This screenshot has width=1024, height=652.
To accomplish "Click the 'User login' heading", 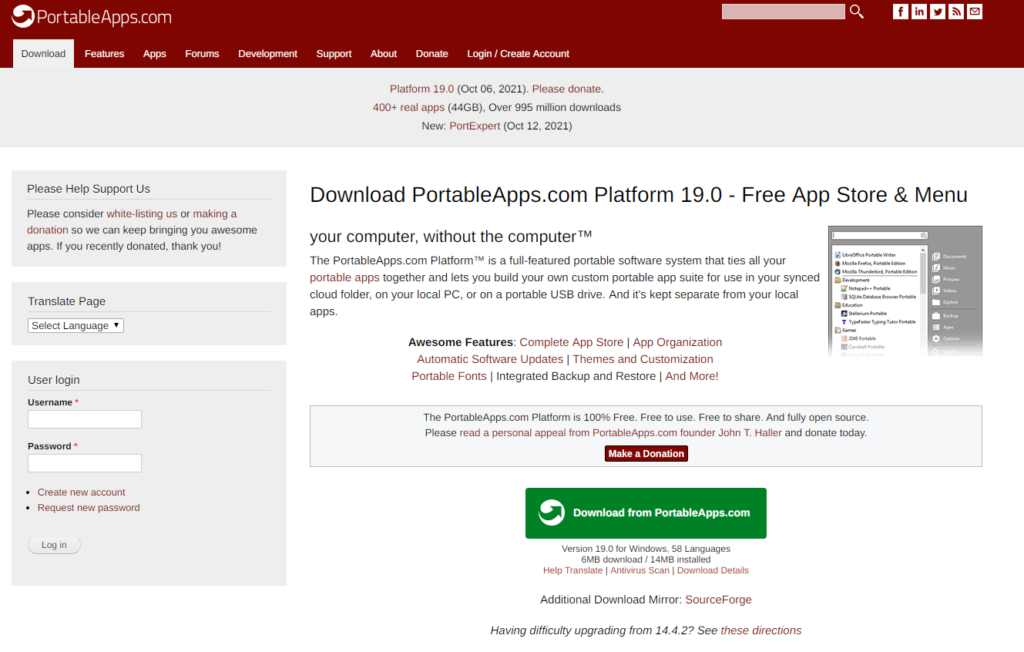I will pyautogui.click(x=54, y=380).
